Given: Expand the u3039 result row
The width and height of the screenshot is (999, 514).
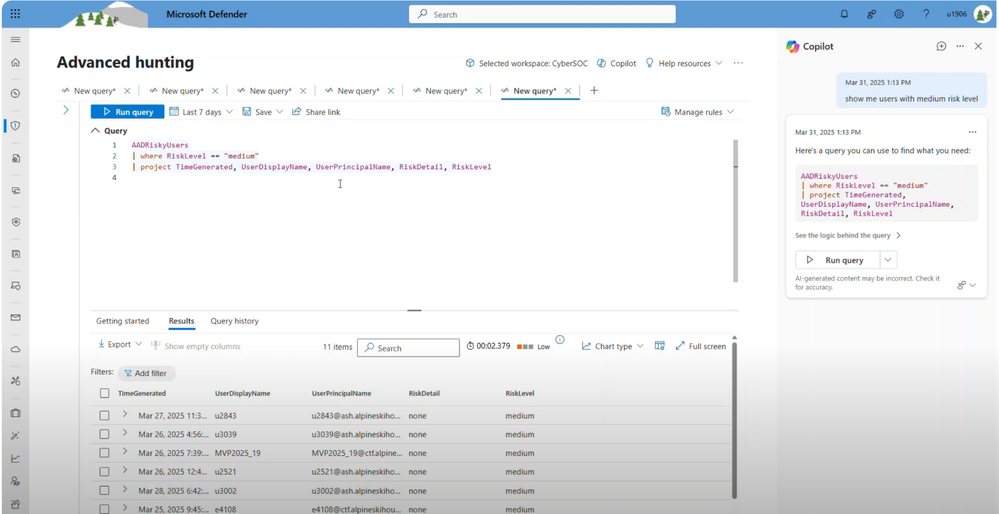Looking at the screenshot, I should [125, 433].
